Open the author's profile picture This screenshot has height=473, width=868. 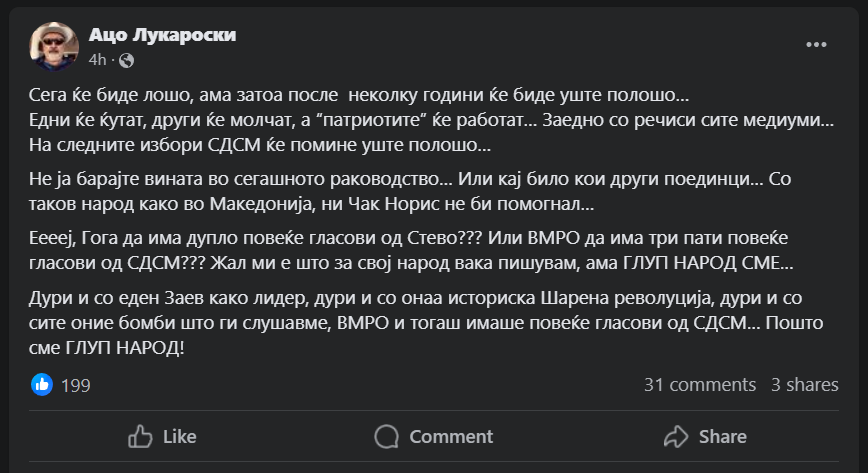click(54, 47)
